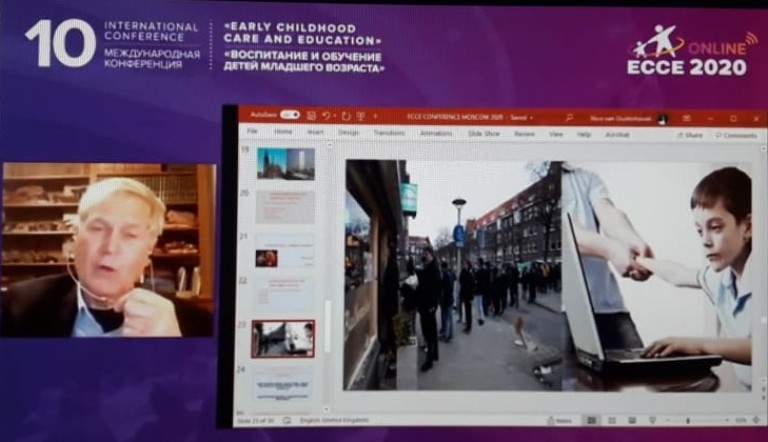Click zoom out minus button

668,420
